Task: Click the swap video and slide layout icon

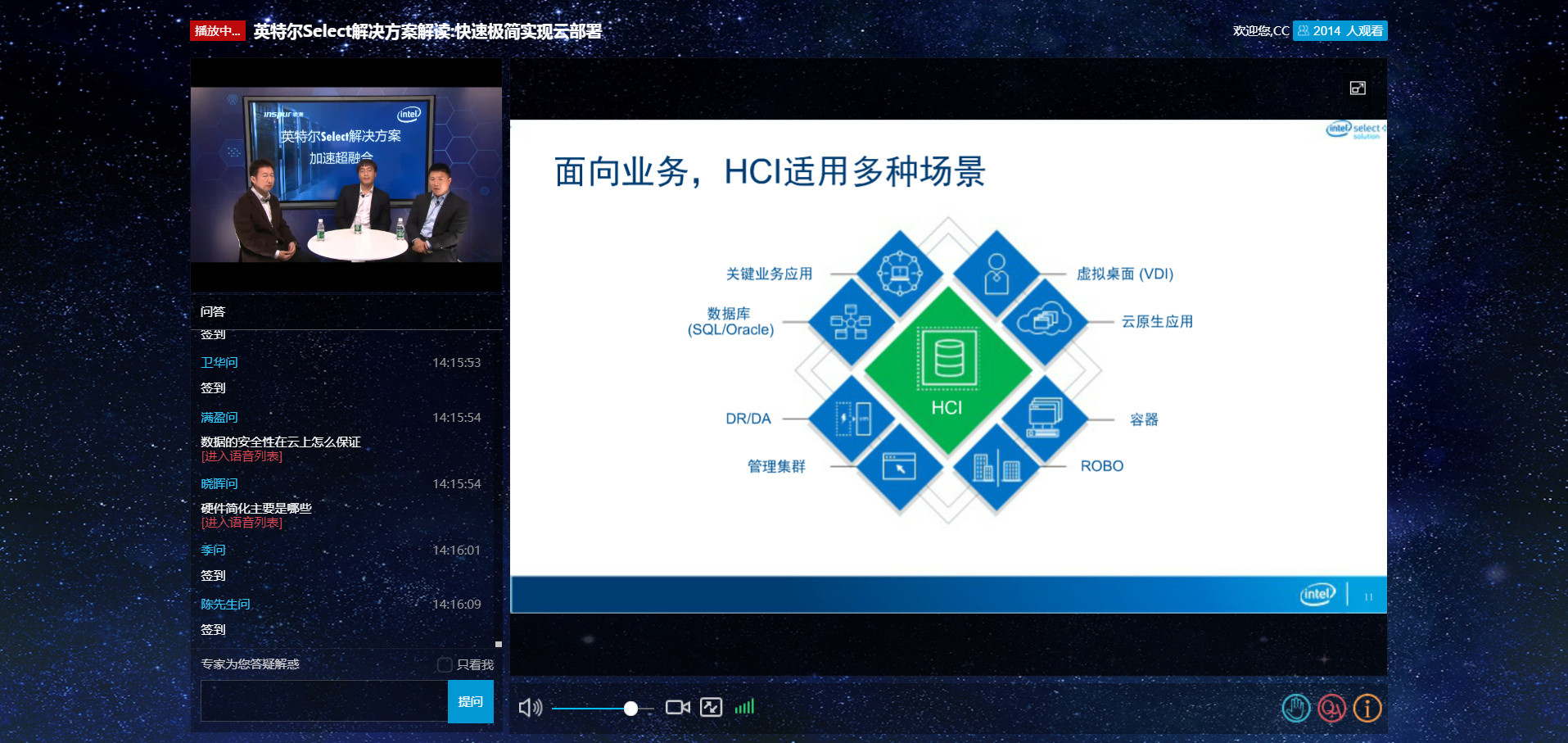Action: coord(711,707)
